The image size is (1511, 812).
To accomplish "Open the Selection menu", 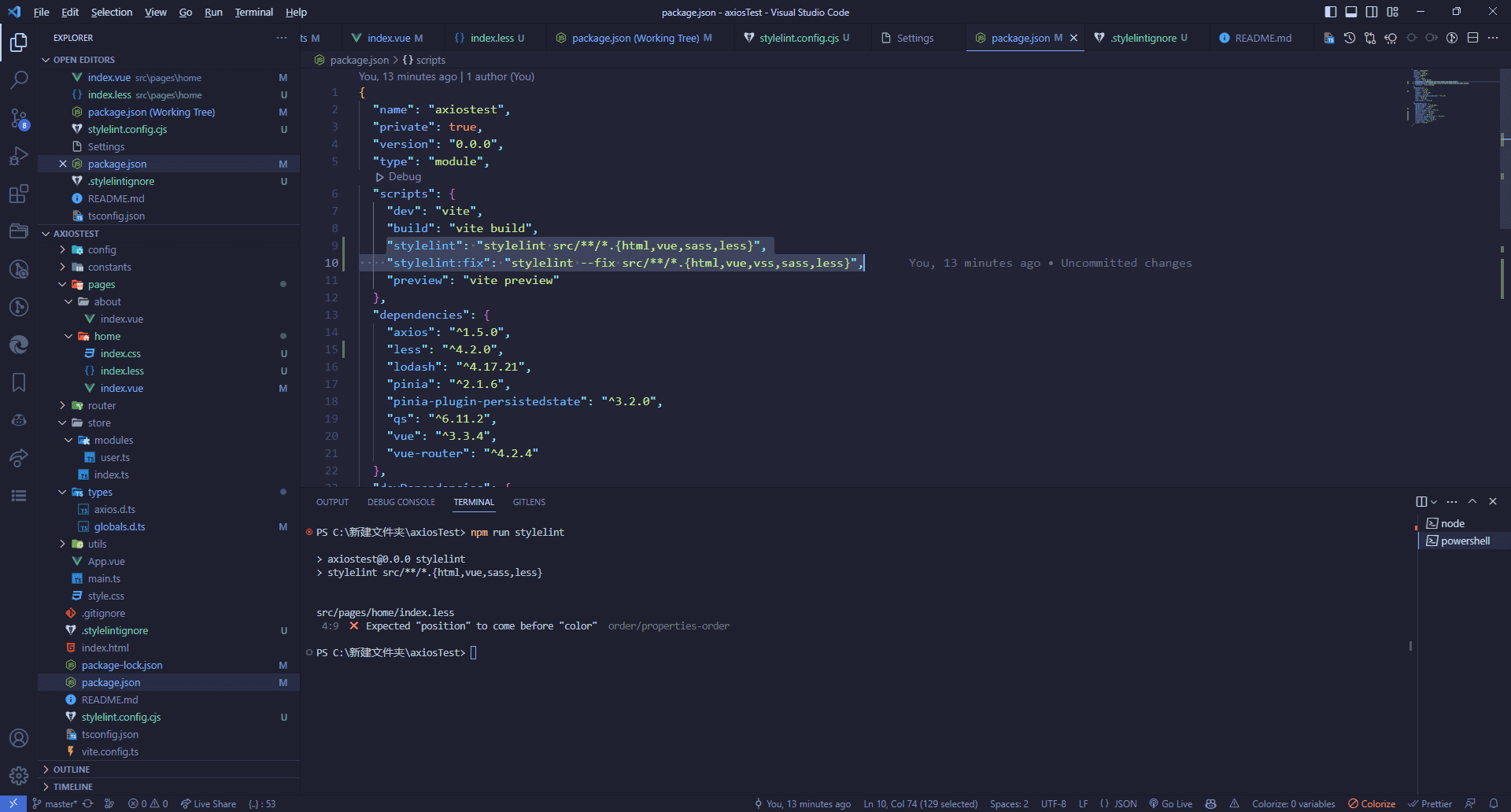I will pyautogui.click(x=112, y=12).
